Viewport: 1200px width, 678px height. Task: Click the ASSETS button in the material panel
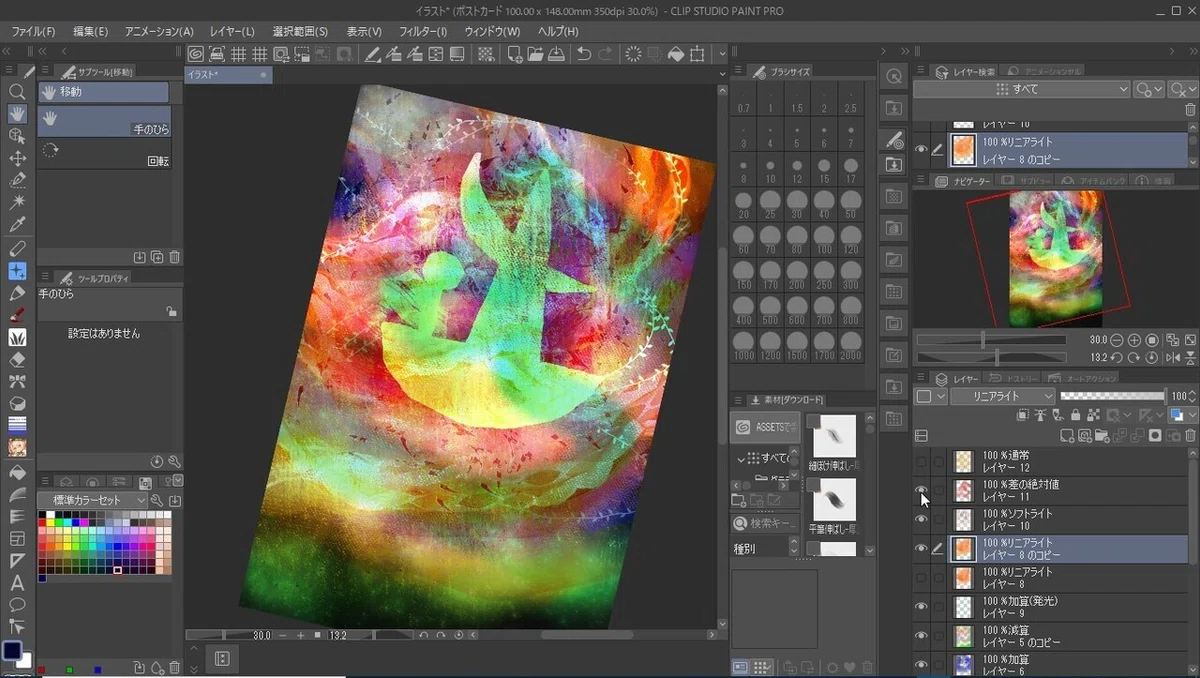coord(765,428)
